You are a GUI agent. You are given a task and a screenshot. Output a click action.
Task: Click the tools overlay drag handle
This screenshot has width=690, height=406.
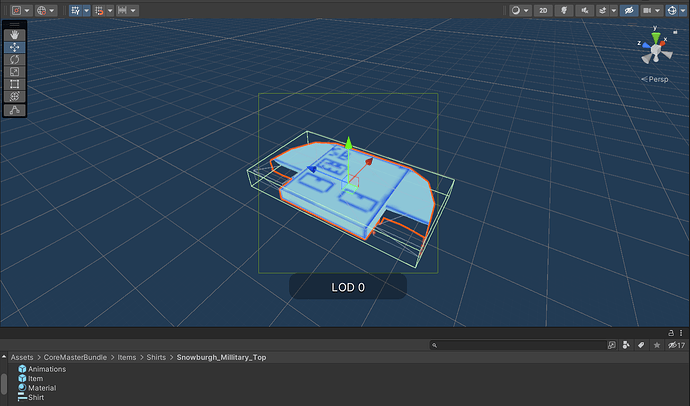(15, 24)
